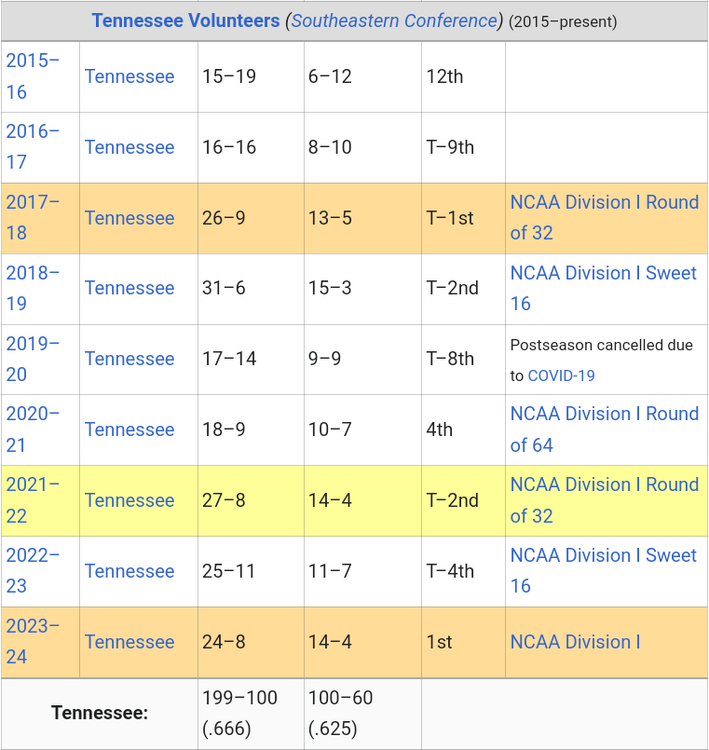Open the 2018–19 season link

coord(32,288)
